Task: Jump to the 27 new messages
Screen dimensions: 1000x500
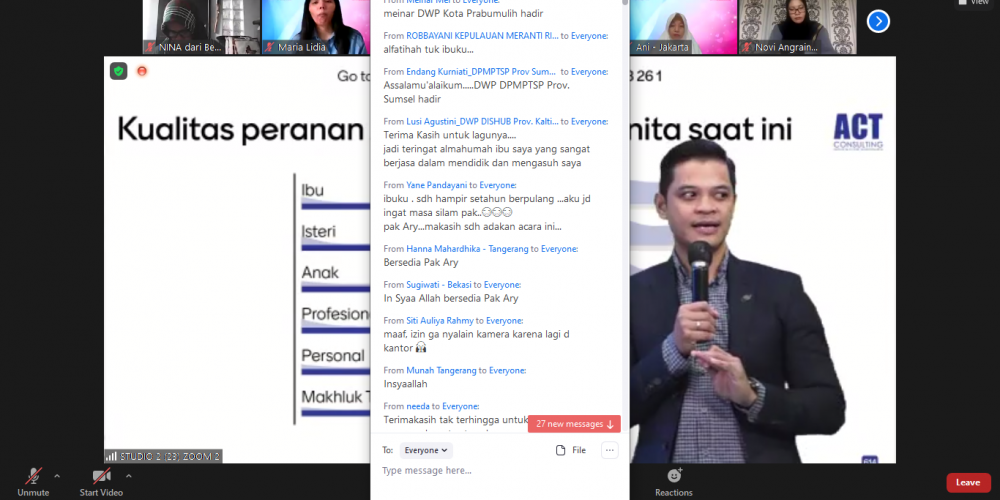Action: point(574,424)
